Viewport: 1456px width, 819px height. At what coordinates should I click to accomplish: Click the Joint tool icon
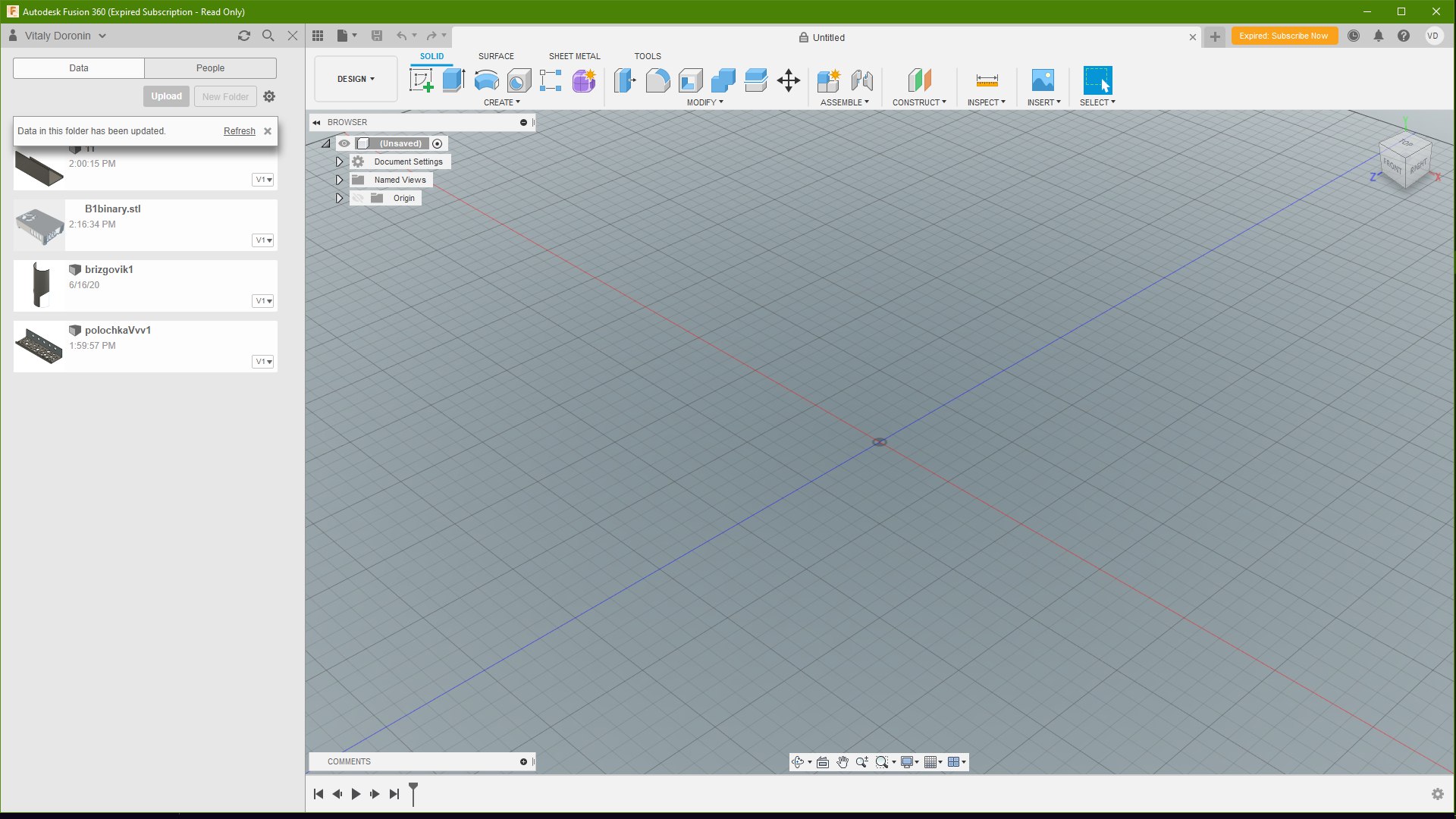[861, 80]
